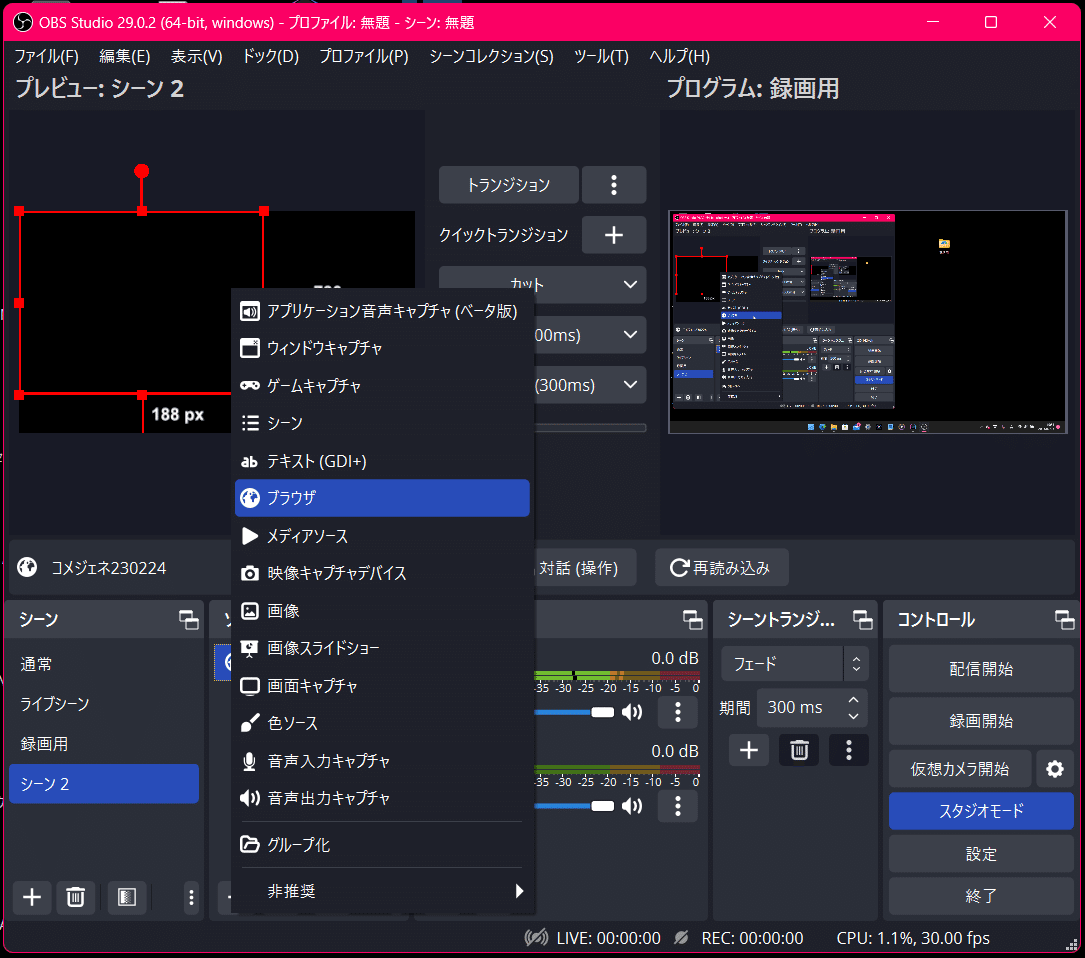Click 再読み込み reload button
The image size is (1085, 958).
pos(722,568)
